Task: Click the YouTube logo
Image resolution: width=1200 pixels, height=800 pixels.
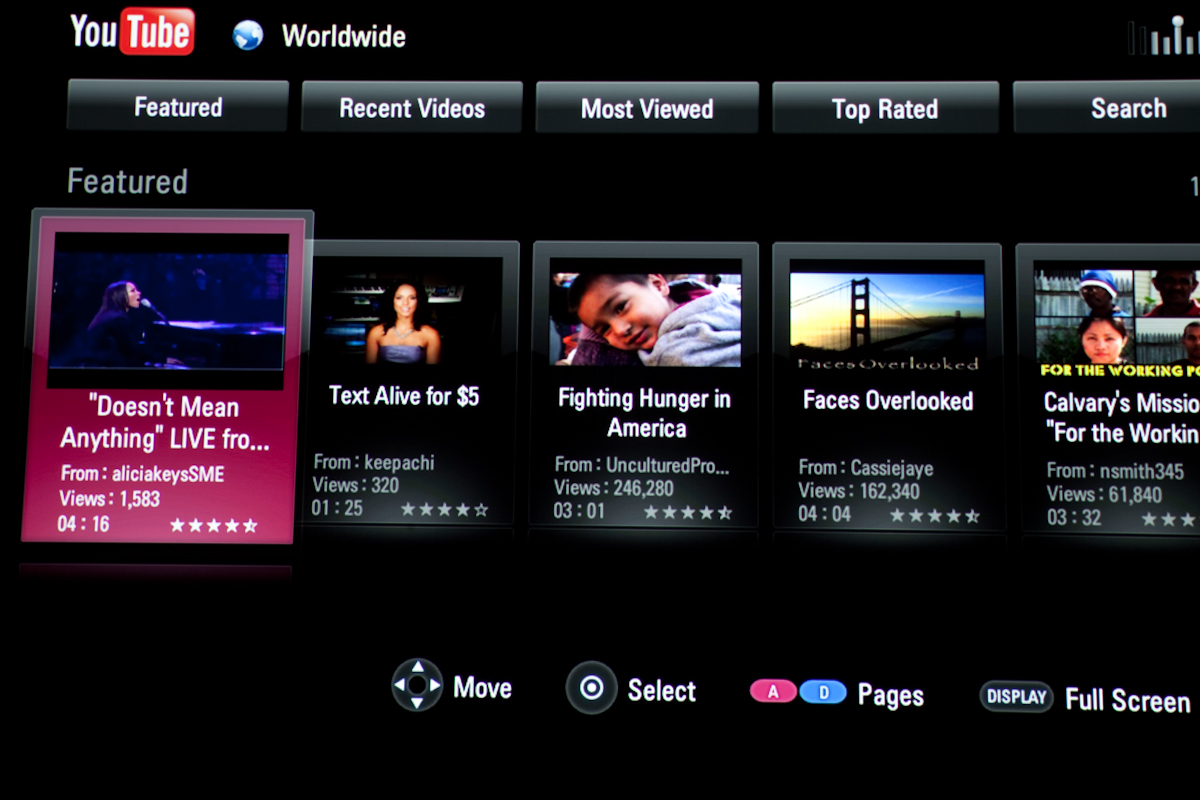Action: 132,32
